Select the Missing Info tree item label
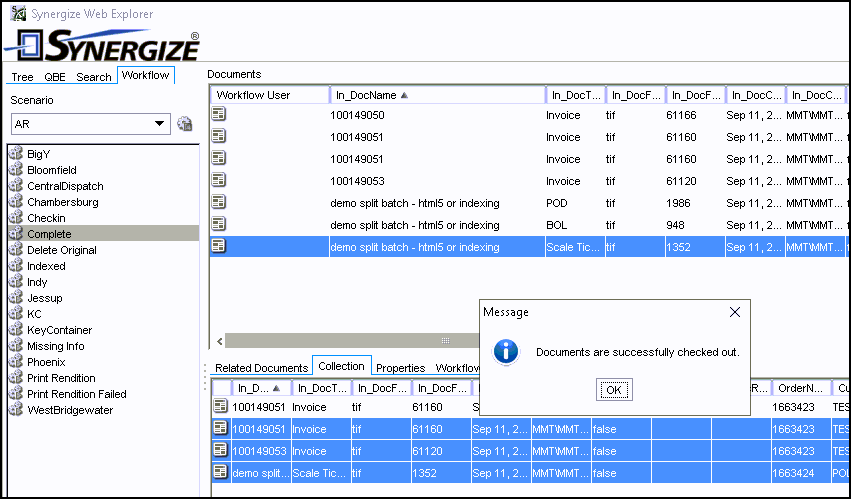Screen dimensions: 851x499 (x=56, y=346)
